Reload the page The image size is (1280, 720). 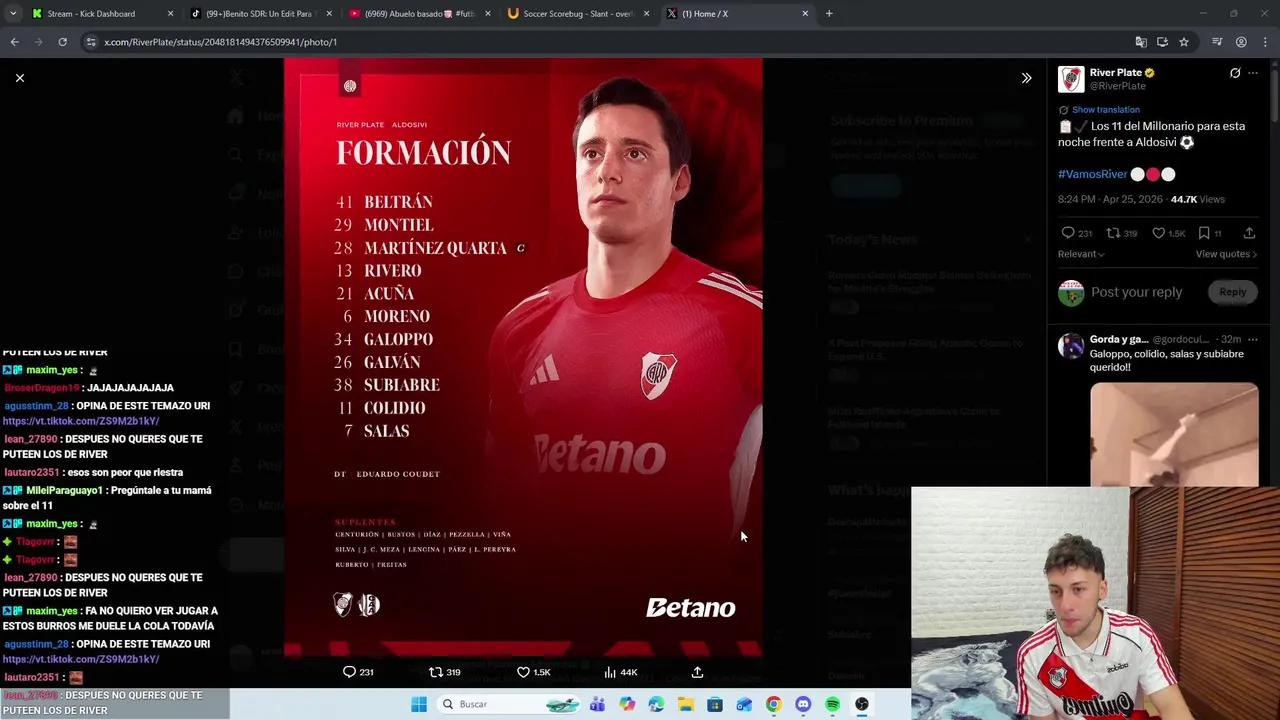pyautogui.click(x=62, y=42)
